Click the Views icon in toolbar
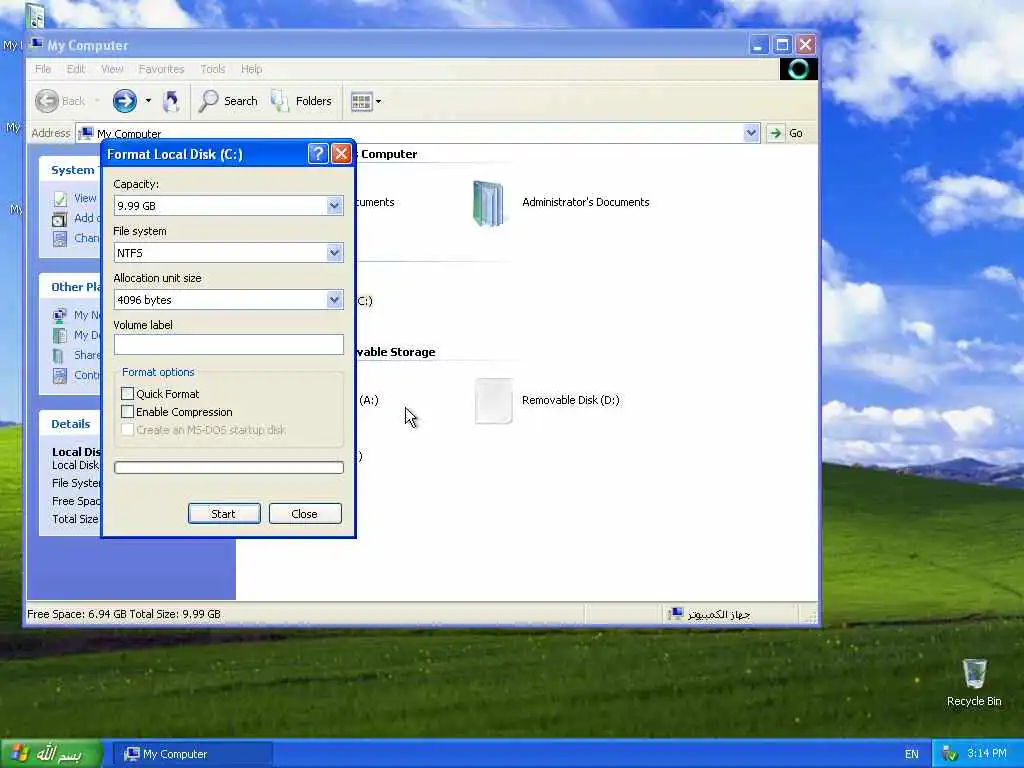The width and height of the screenshot is (1024, 768). tap(361, 101)
